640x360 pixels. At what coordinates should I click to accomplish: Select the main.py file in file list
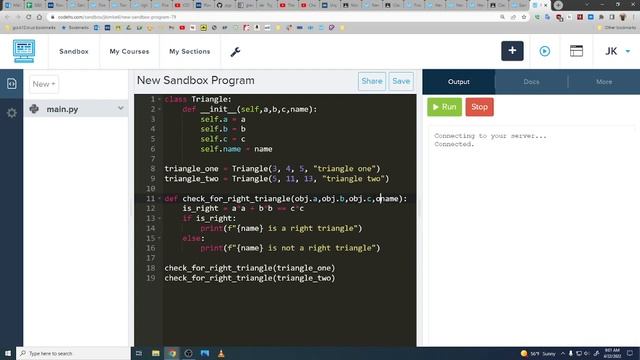click(76, 109)
